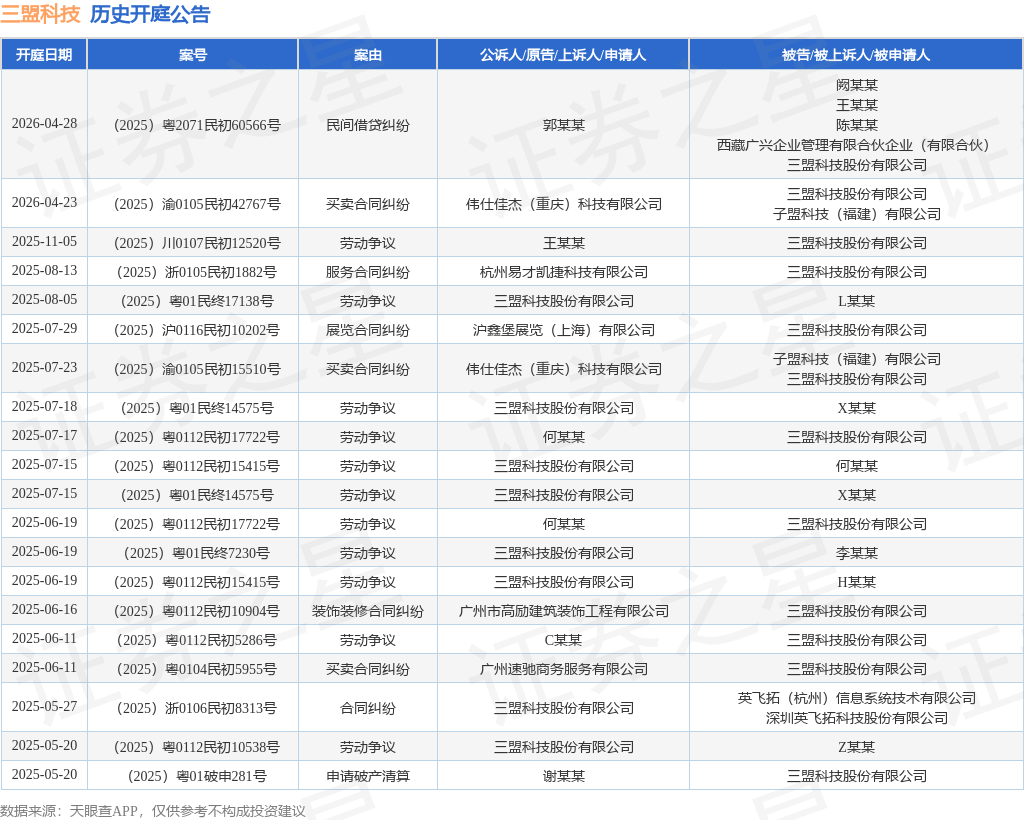Click 广州市高励建筑装饰工程有限公司 plaintiff
Screen dimensions: 1024x820
point(564,611)
